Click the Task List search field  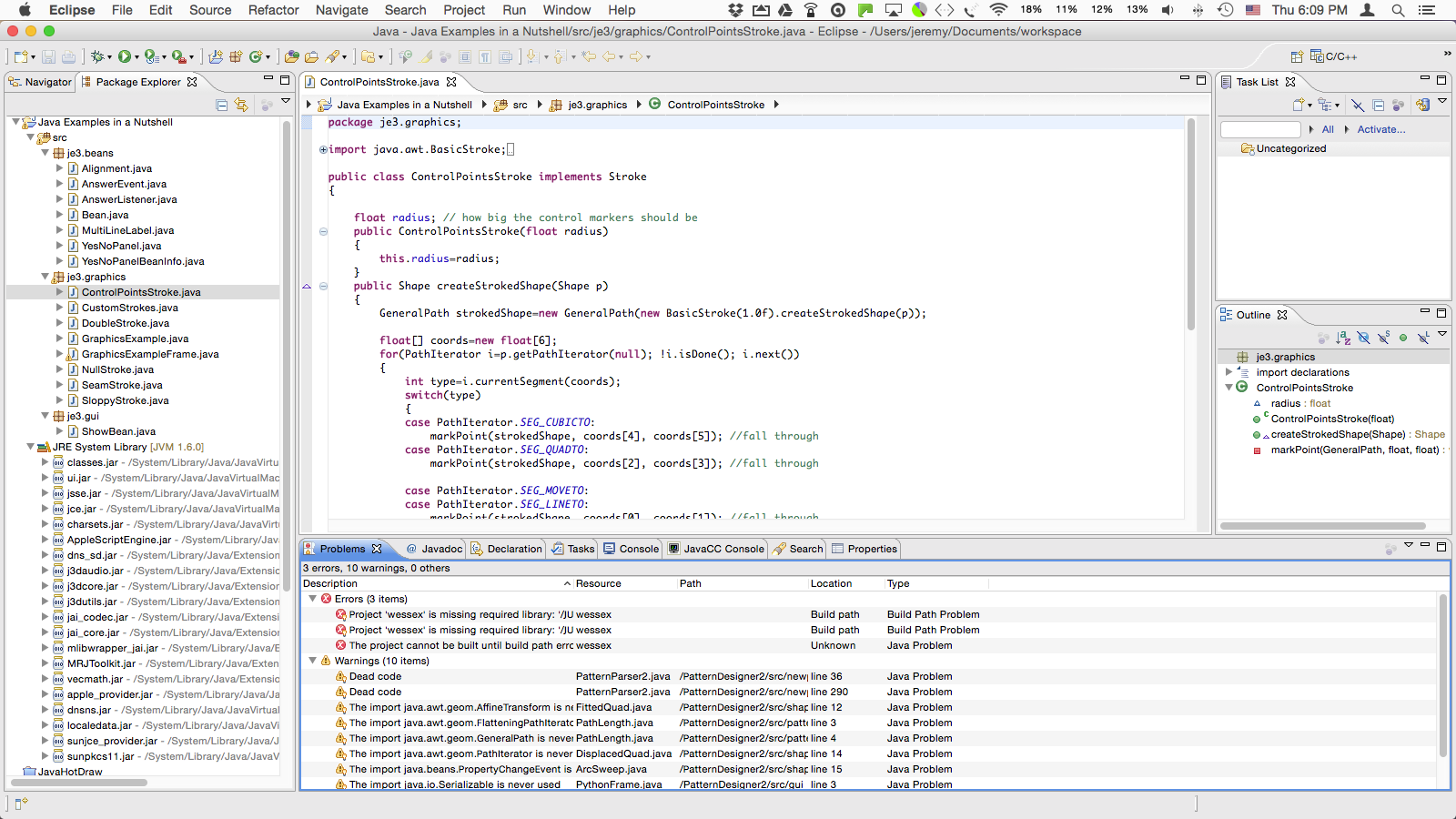[x=1260, y=129]
